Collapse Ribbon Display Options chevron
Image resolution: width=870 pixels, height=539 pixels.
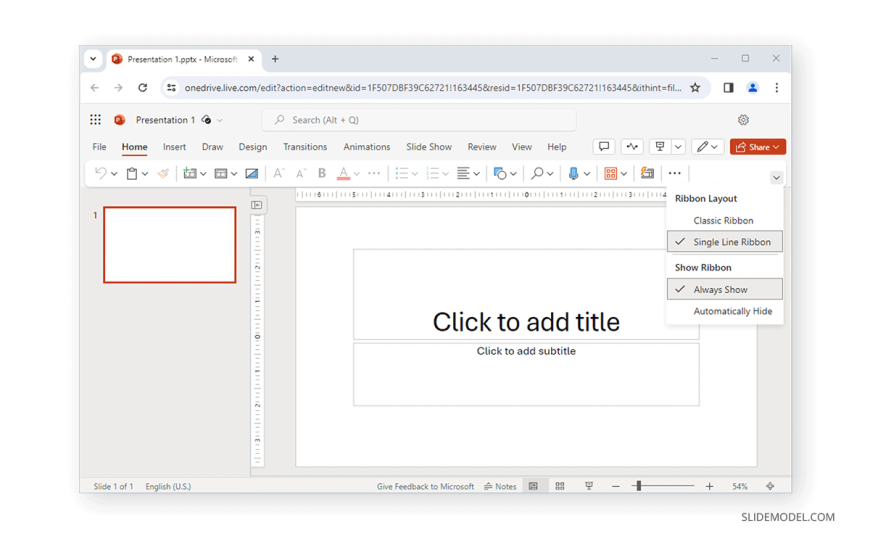(x=776, y=178)
